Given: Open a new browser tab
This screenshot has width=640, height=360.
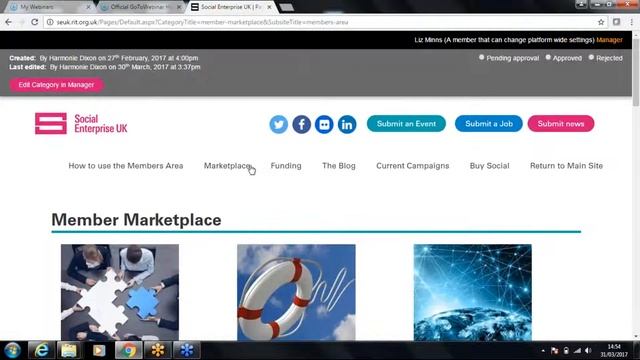Looking at the screenshot, I should point(287,7).
